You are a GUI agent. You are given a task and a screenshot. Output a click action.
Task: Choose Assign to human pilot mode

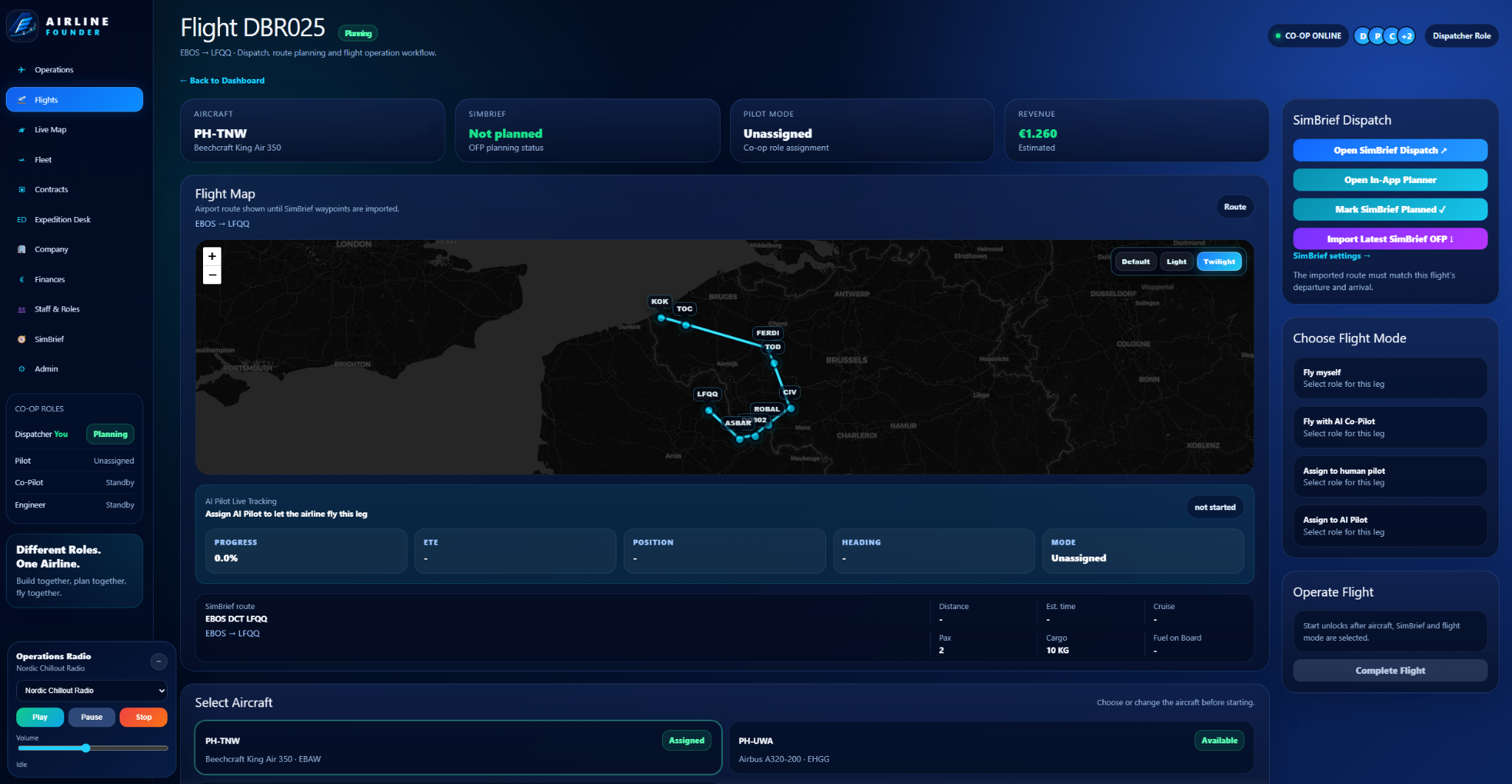1390,477
